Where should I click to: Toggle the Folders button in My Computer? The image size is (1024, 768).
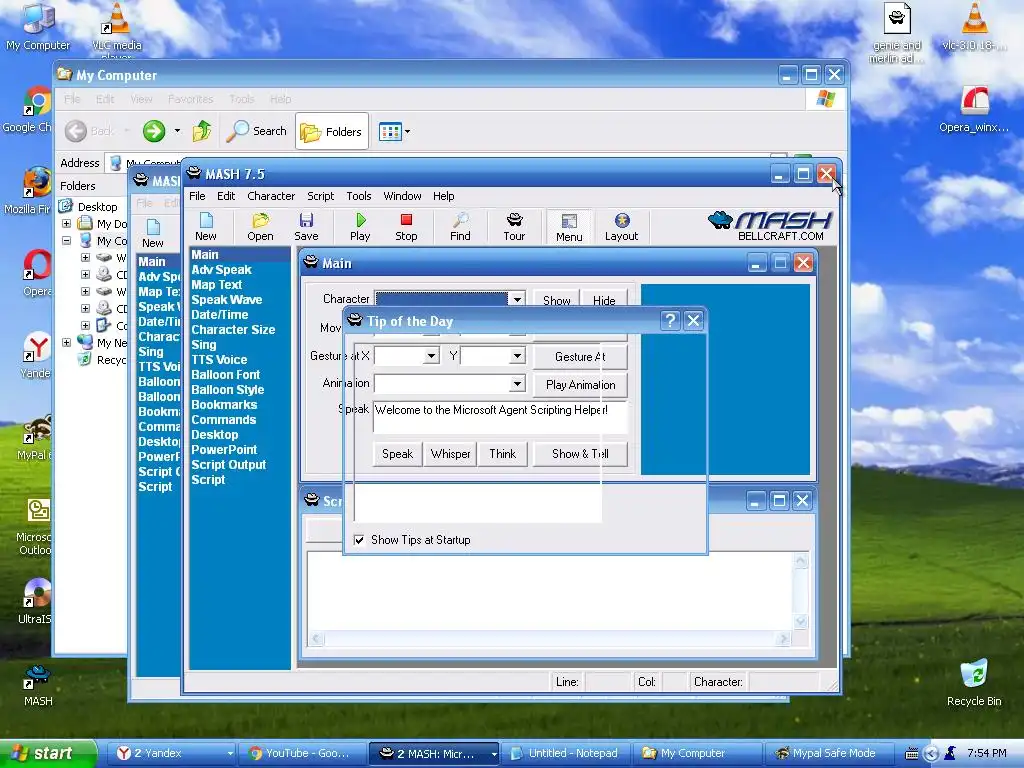click(332, 131)
